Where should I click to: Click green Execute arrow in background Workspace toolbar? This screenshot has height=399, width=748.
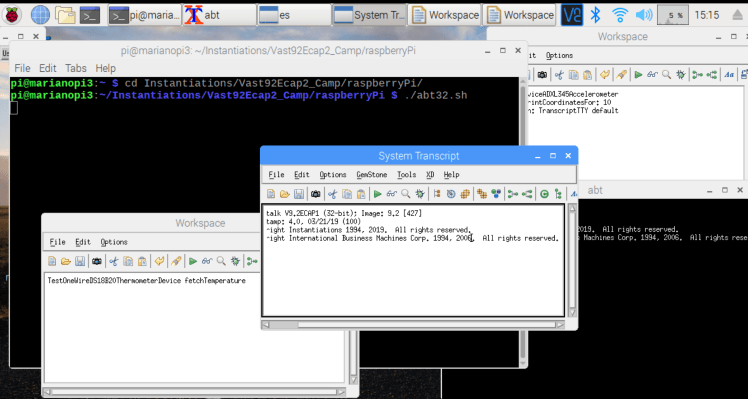click(638, 74)
